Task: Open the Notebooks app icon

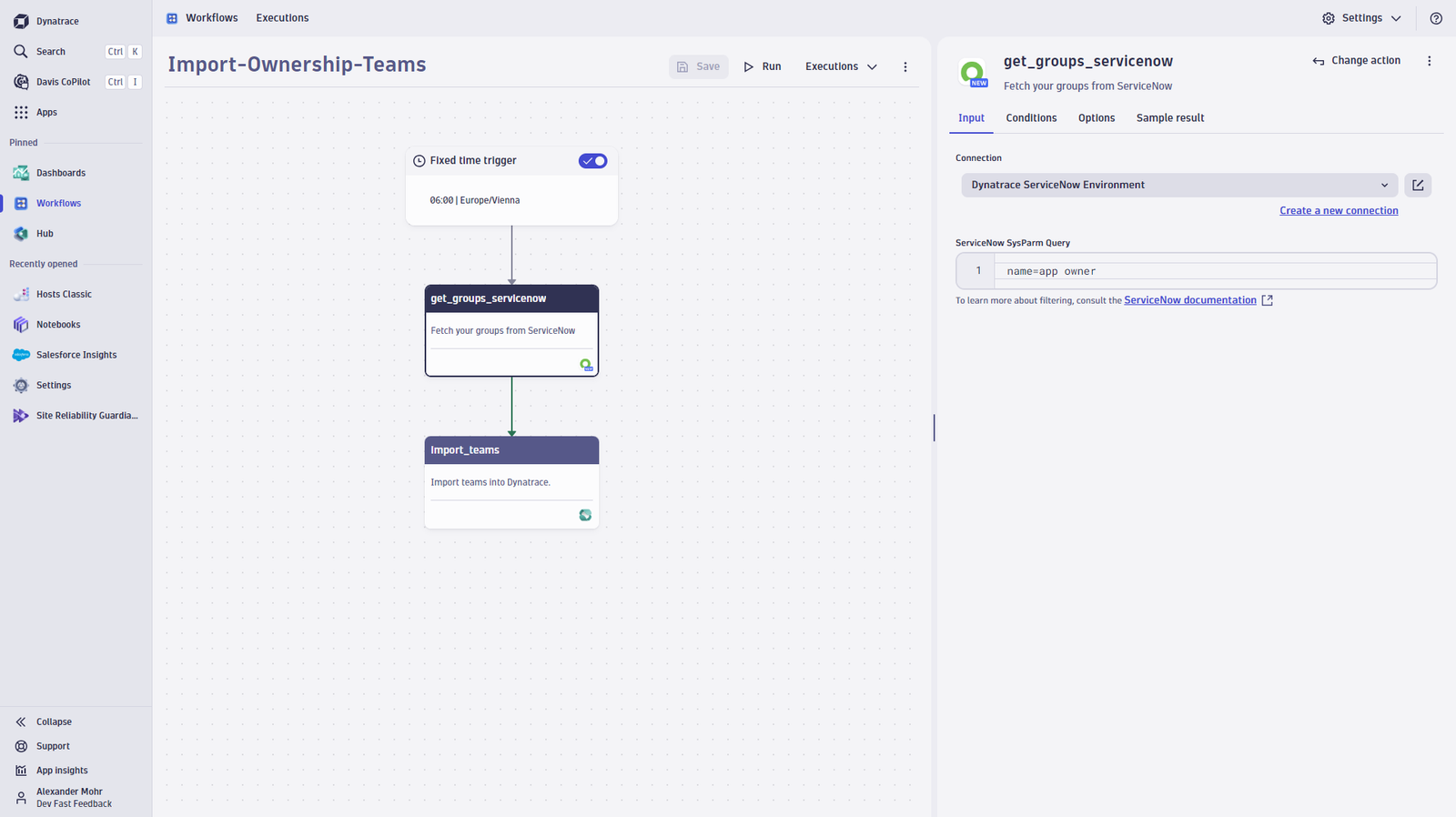Action: tap(21, 325)
